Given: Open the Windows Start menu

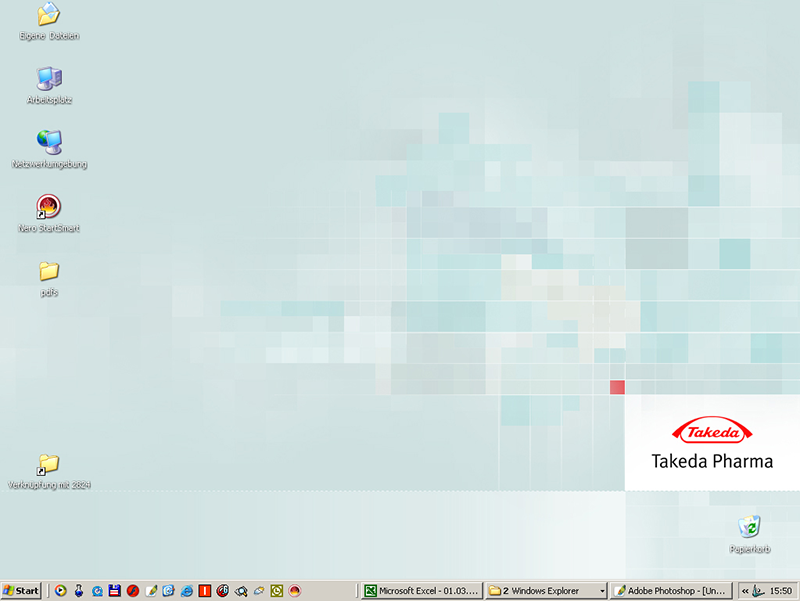Looking at the screenshot, I should (x=21, y=590).
